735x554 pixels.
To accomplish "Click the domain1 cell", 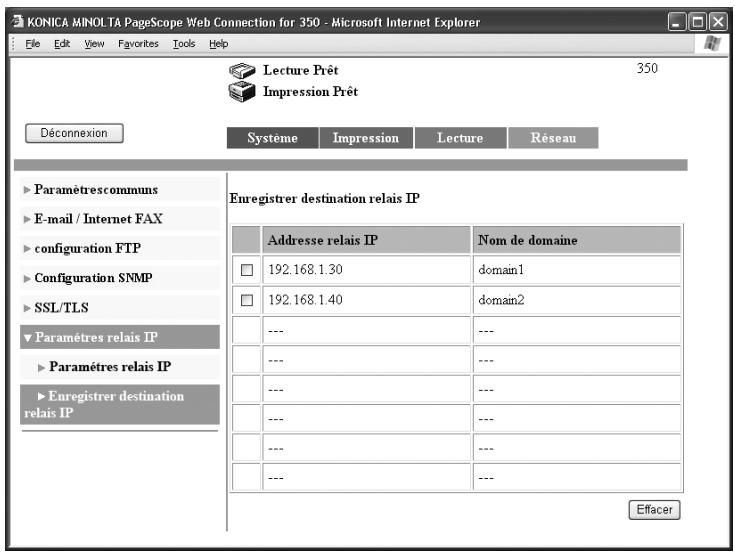I will (577, 270).
